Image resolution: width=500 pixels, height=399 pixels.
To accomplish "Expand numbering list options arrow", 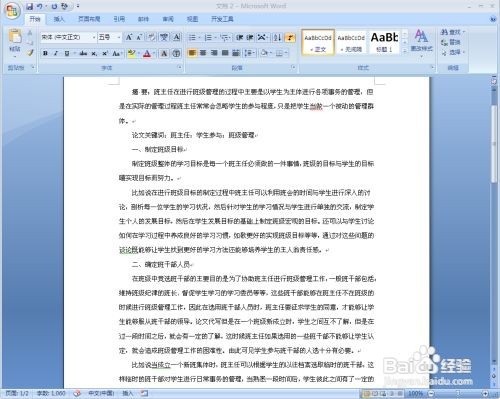I will (x=215, y=37).
